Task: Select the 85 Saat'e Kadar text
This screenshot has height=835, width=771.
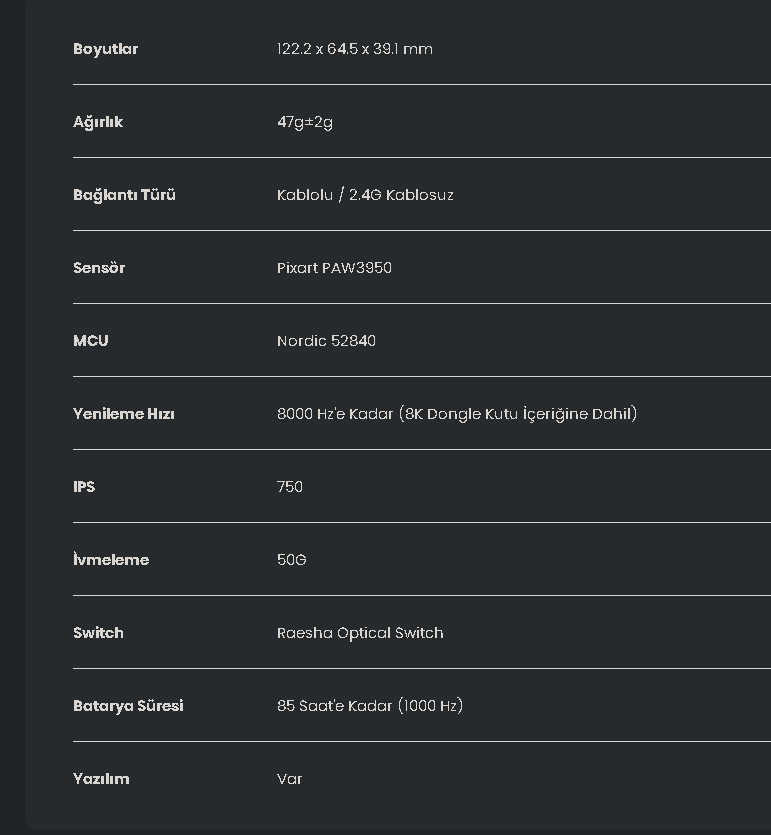Action: (x=334, y=706)
